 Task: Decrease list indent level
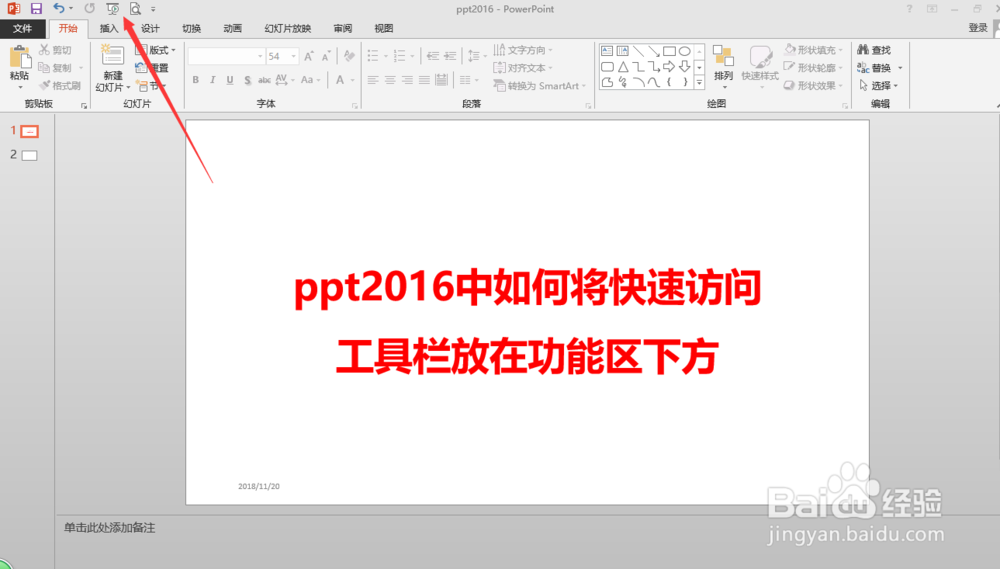coord(433,56)
